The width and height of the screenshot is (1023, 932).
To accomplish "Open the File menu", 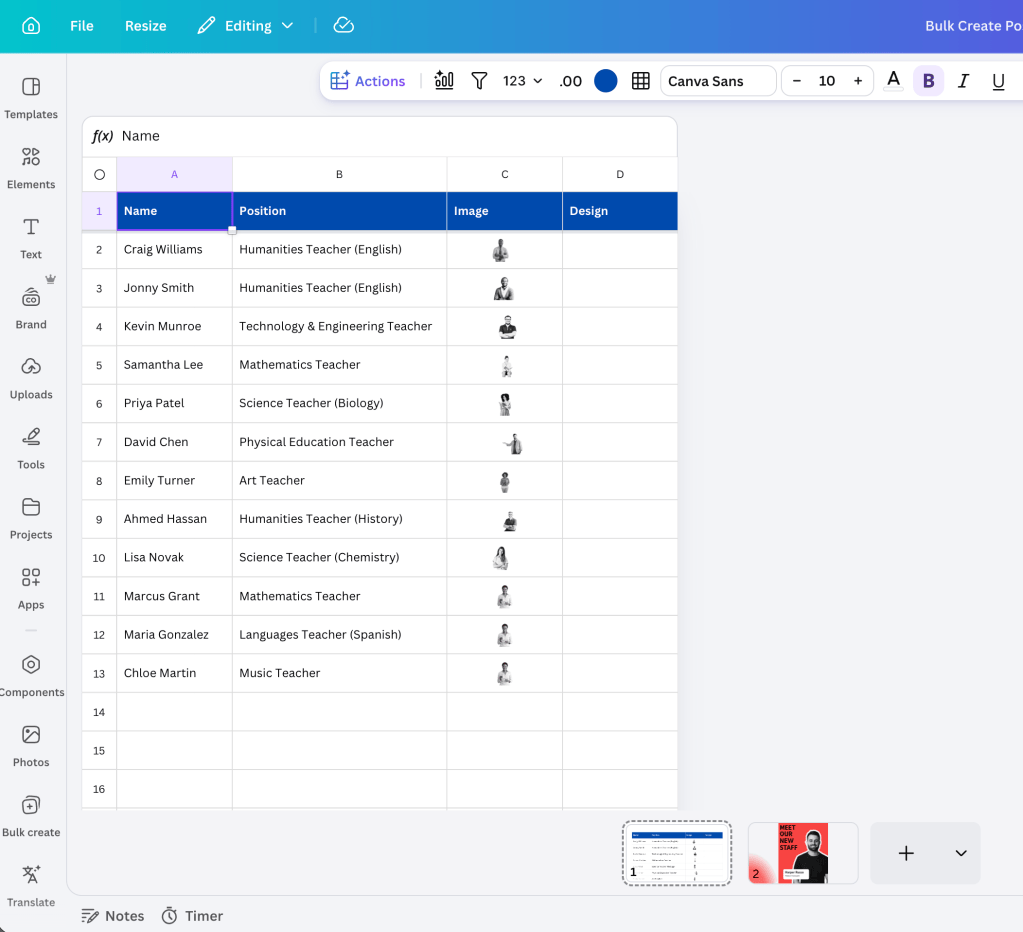I will pos(82,25).
